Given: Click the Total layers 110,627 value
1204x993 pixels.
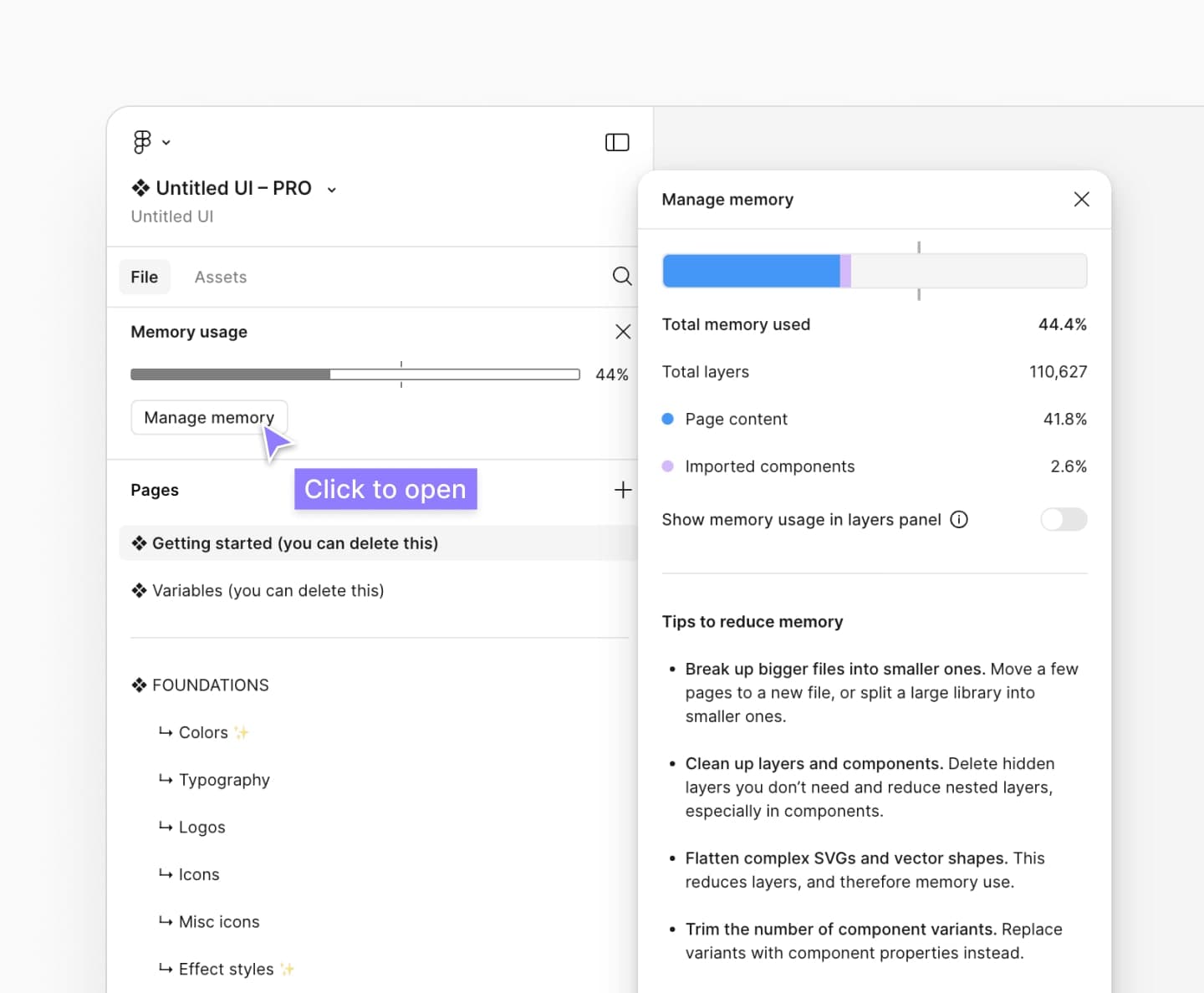Looking at the screenshot, I should coord(1058,372).
